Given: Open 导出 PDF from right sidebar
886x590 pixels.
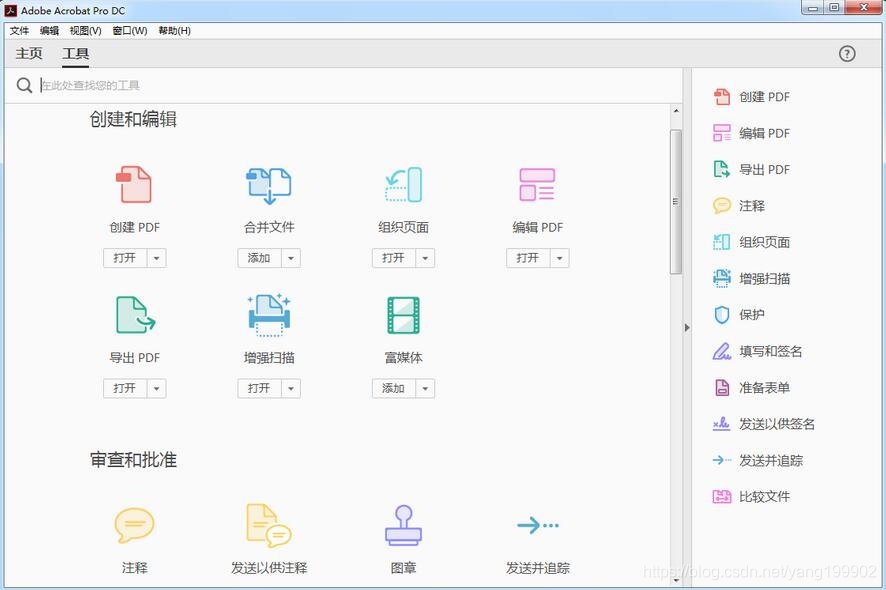Looking at the screenshot, I should (x=752, y=170).
